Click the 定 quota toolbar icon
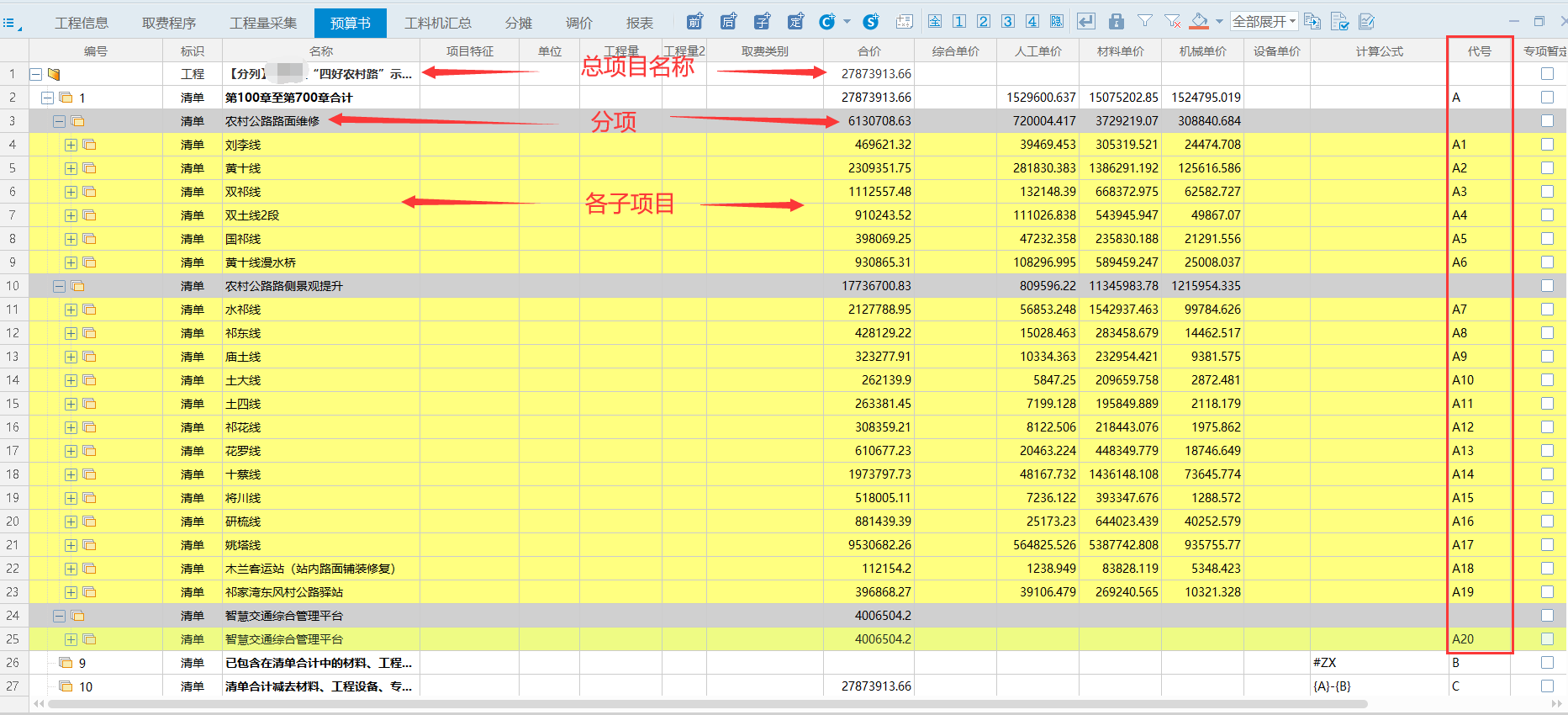Viewport: 1568px width, 715px height. [x=795, y=22]
